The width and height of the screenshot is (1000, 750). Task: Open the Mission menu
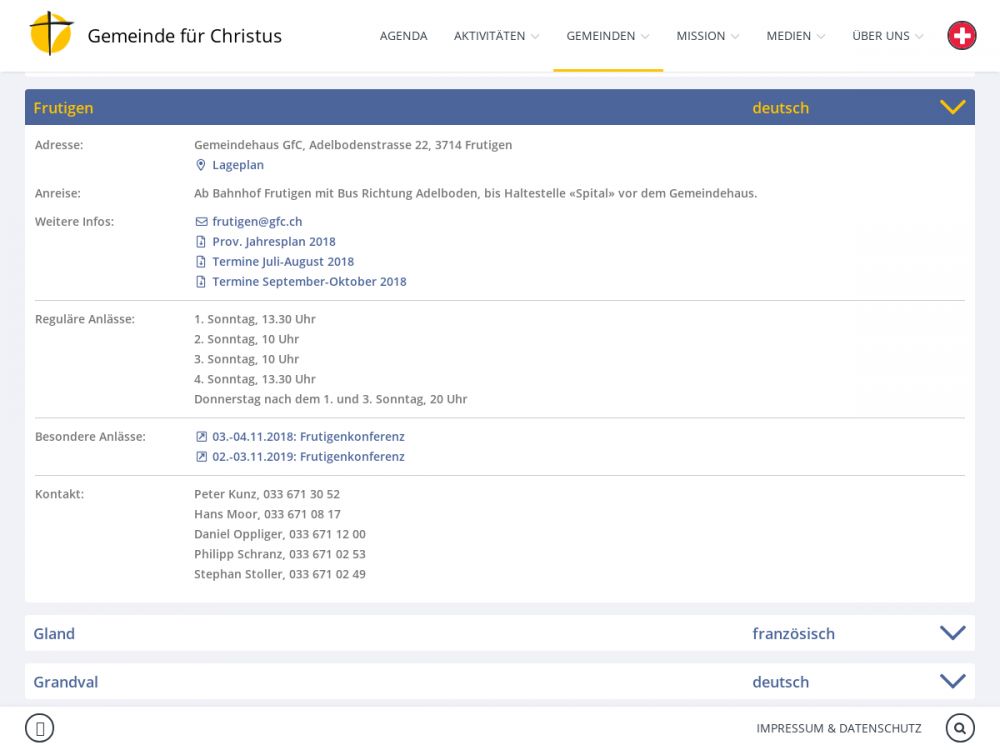[707, 36]
